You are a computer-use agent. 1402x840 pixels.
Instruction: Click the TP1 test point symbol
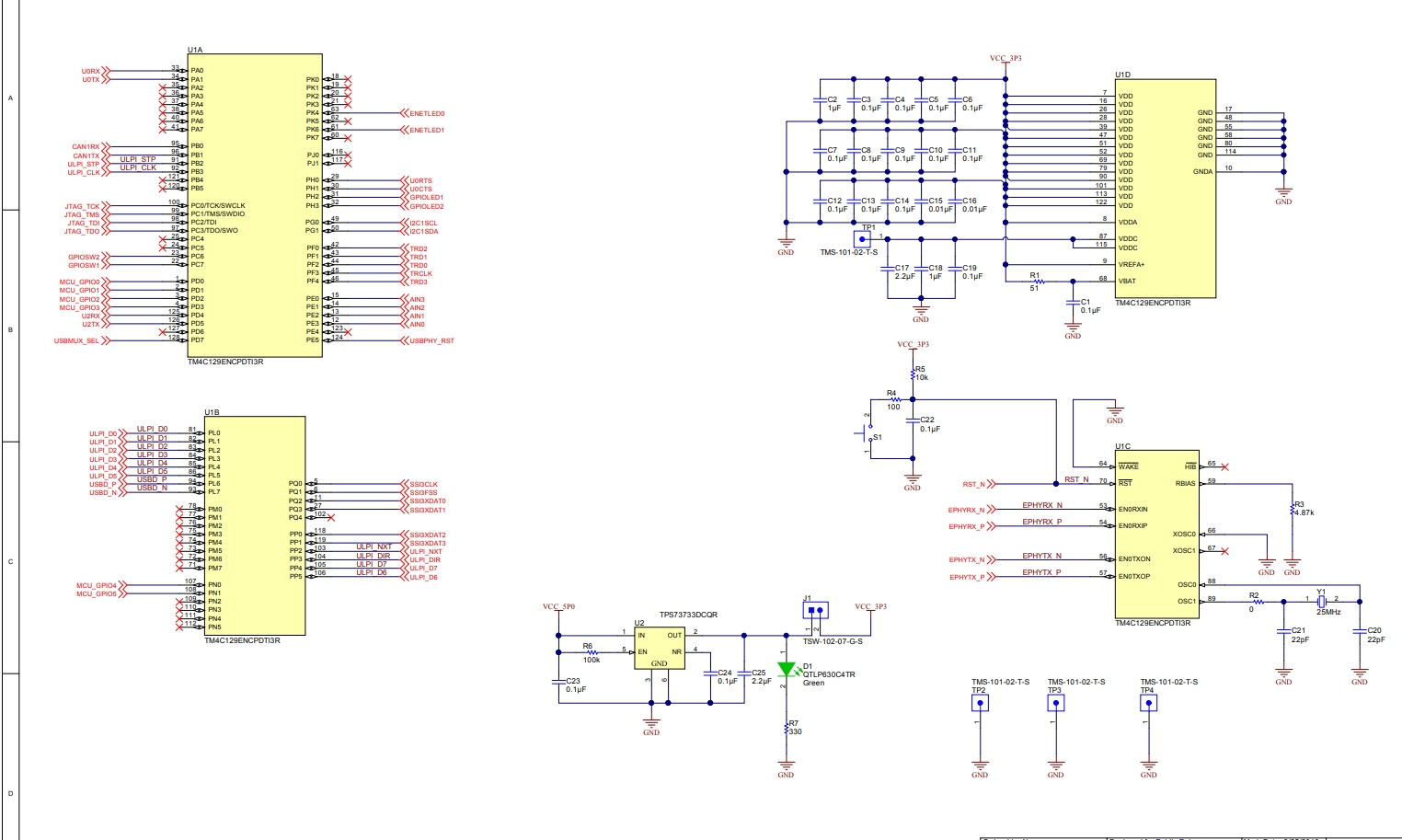click(x=862, y=239)
